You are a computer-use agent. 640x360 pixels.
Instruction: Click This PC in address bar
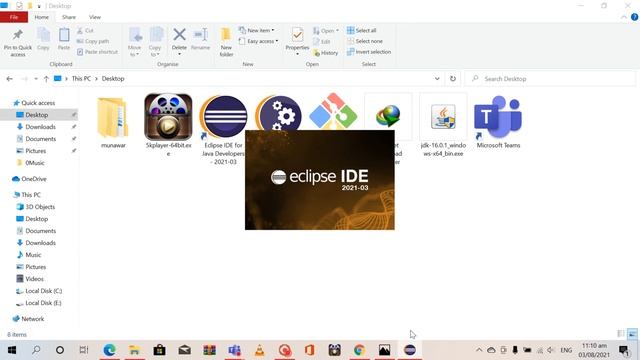click(x=81, y=78)
